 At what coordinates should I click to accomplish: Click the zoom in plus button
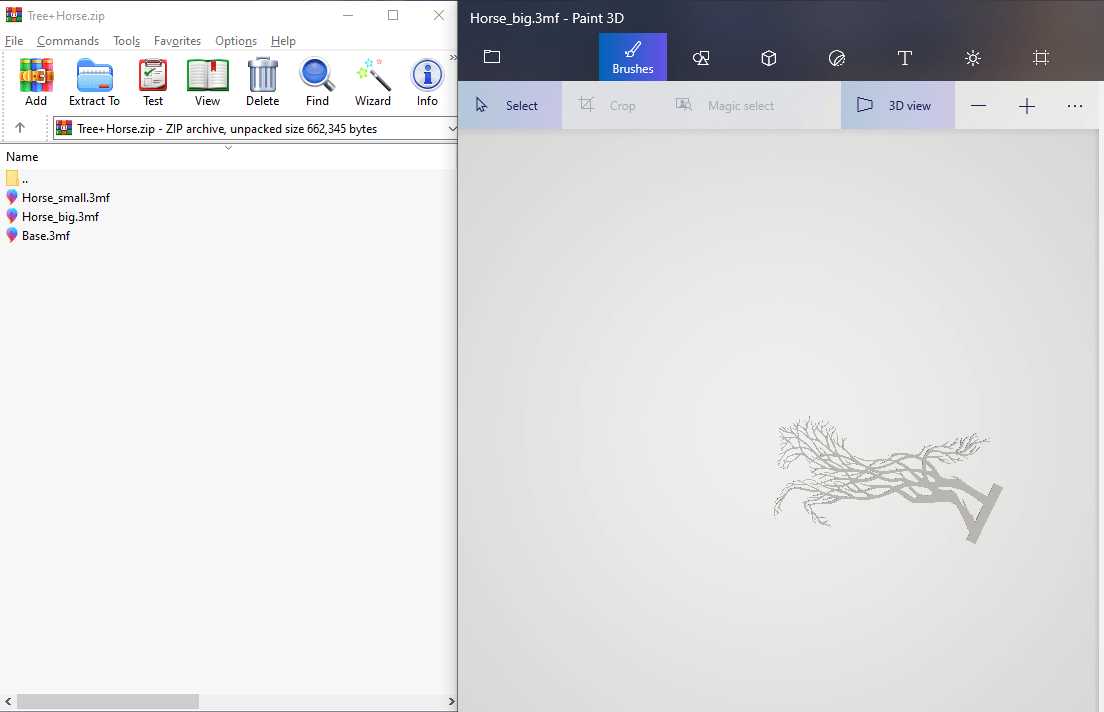(1027, 106)
